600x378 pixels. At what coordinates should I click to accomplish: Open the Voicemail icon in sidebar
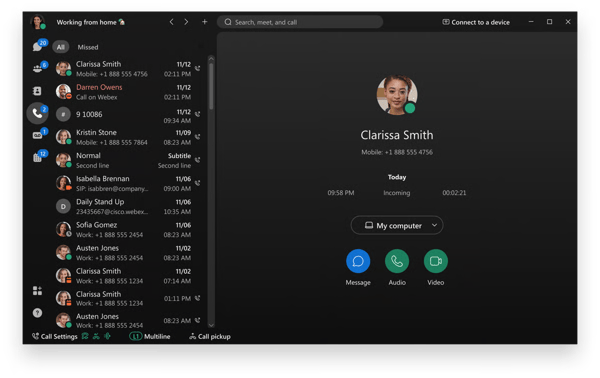[x=38, y=135]
